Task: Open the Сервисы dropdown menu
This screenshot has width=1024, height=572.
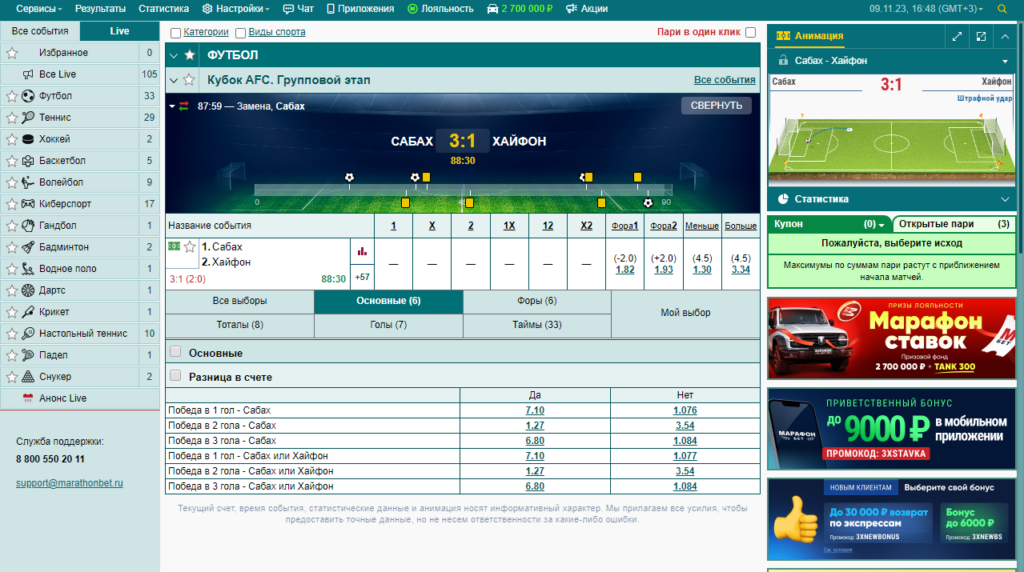Action: (39, 9)
